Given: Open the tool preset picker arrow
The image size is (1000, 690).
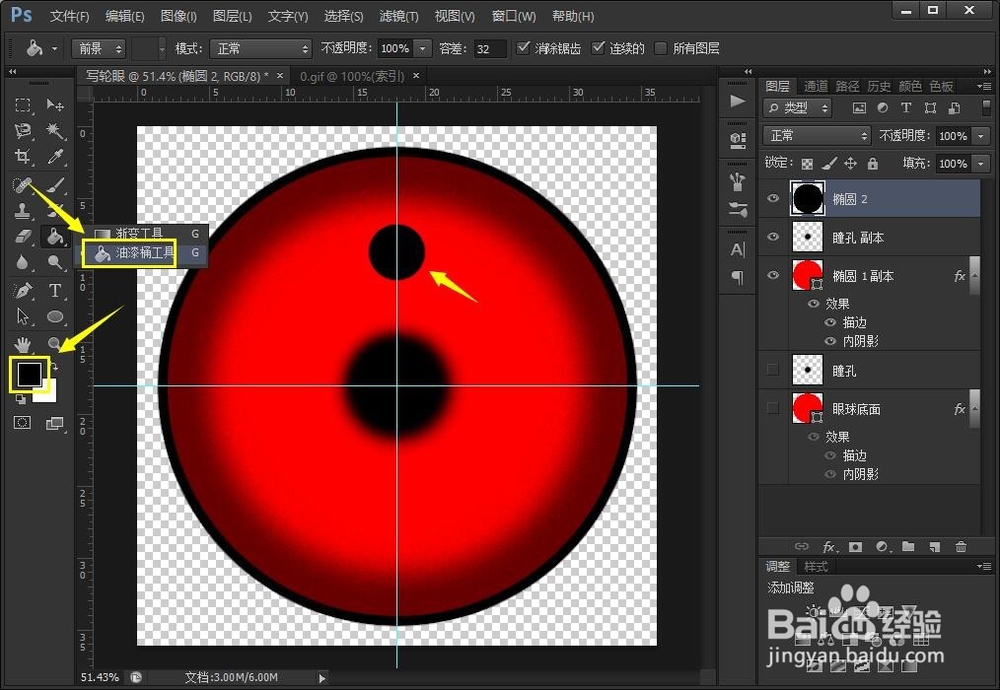Looking at the screenshot, I should 54,48.
